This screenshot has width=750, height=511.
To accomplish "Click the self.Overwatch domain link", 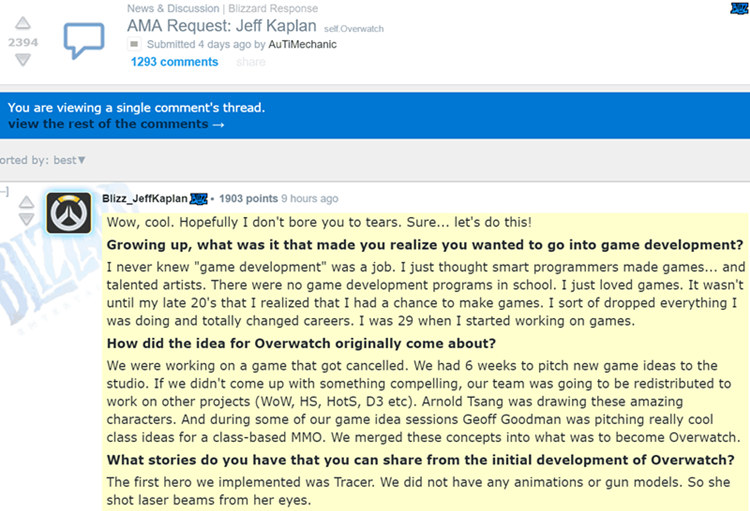I will [x=353, y=29].
